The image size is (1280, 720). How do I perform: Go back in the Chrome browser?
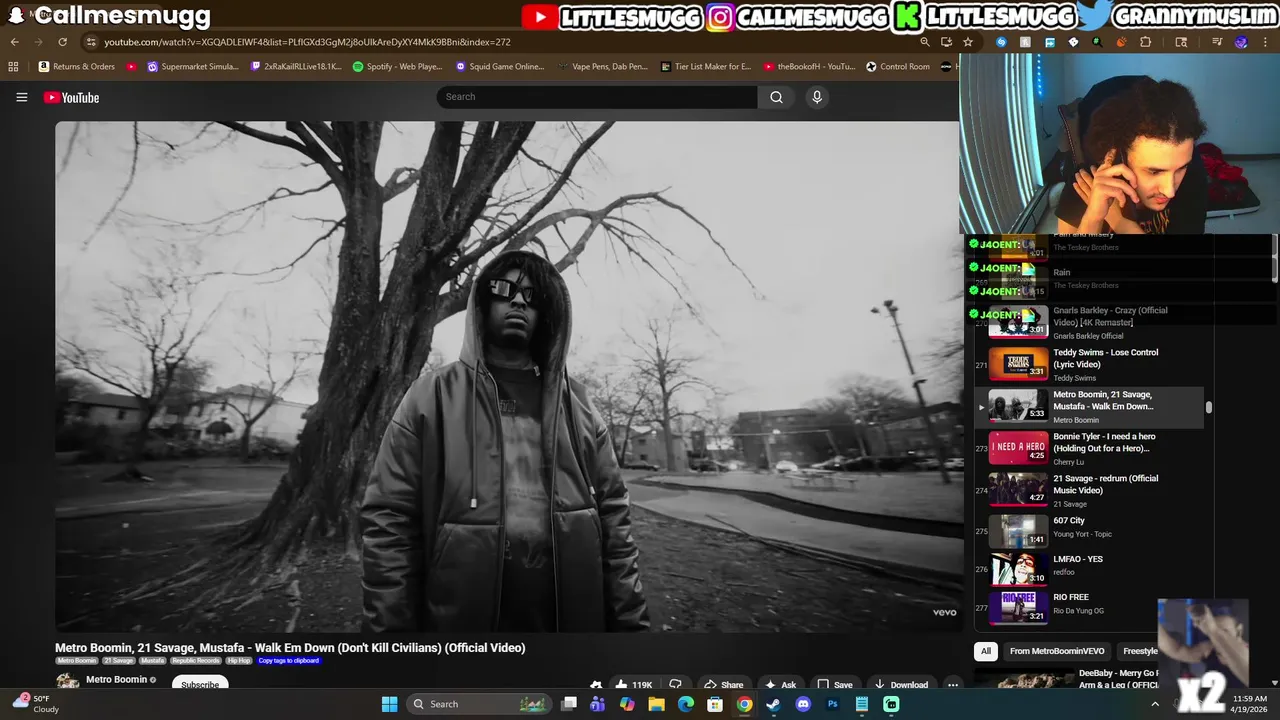pyautogui.click(x=14, y=42)
